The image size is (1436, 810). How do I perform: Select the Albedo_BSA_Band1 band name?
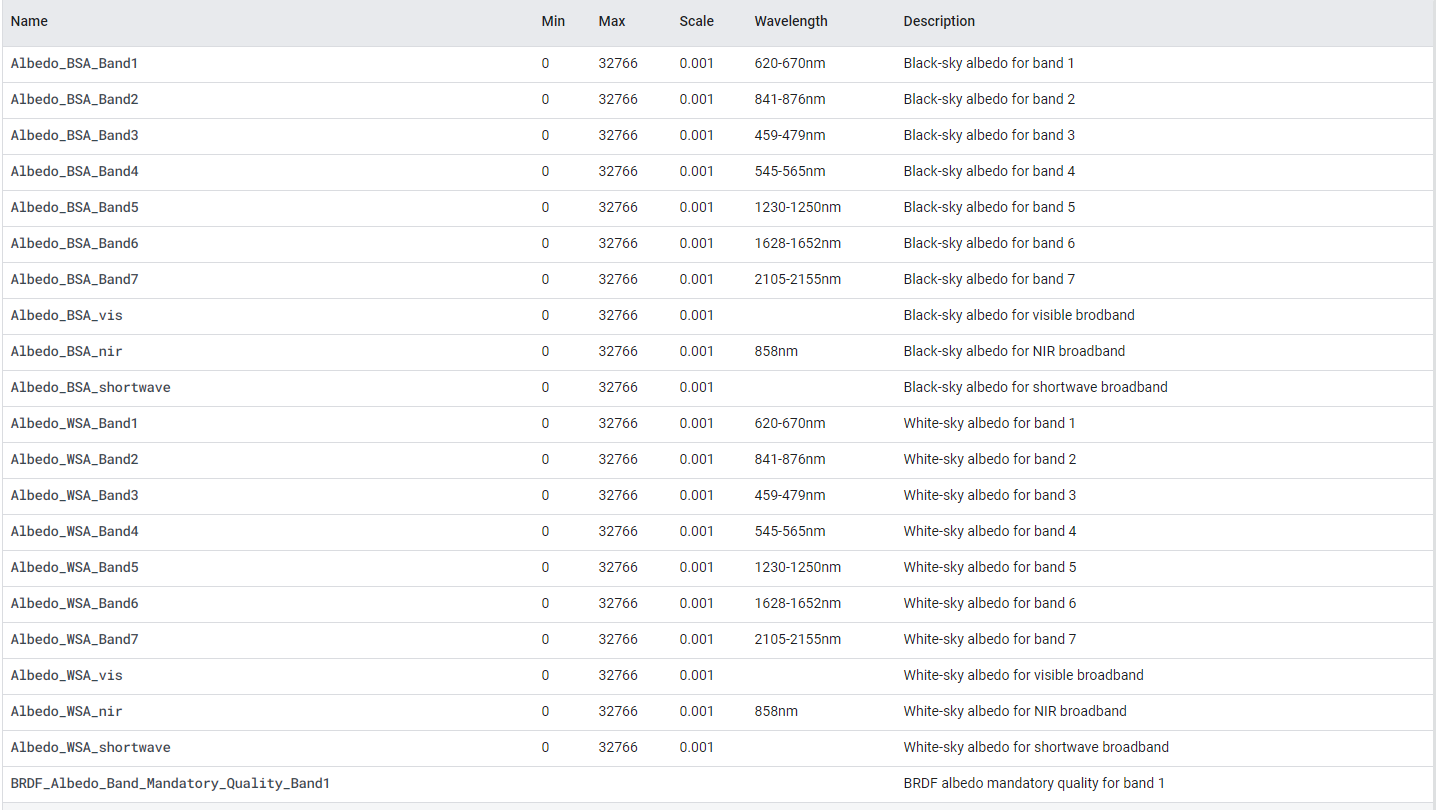[x=74, y=63]
